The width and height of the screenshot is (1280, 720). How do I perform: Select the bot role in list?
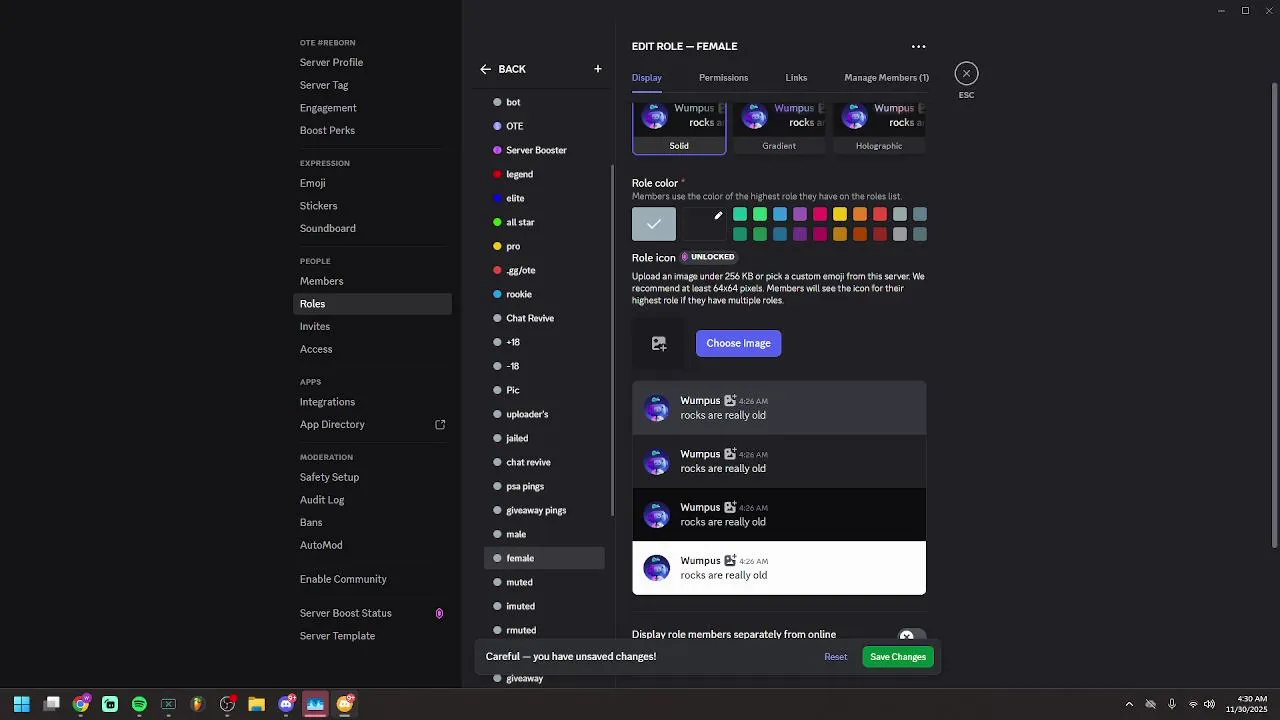(x=544, y=102)
